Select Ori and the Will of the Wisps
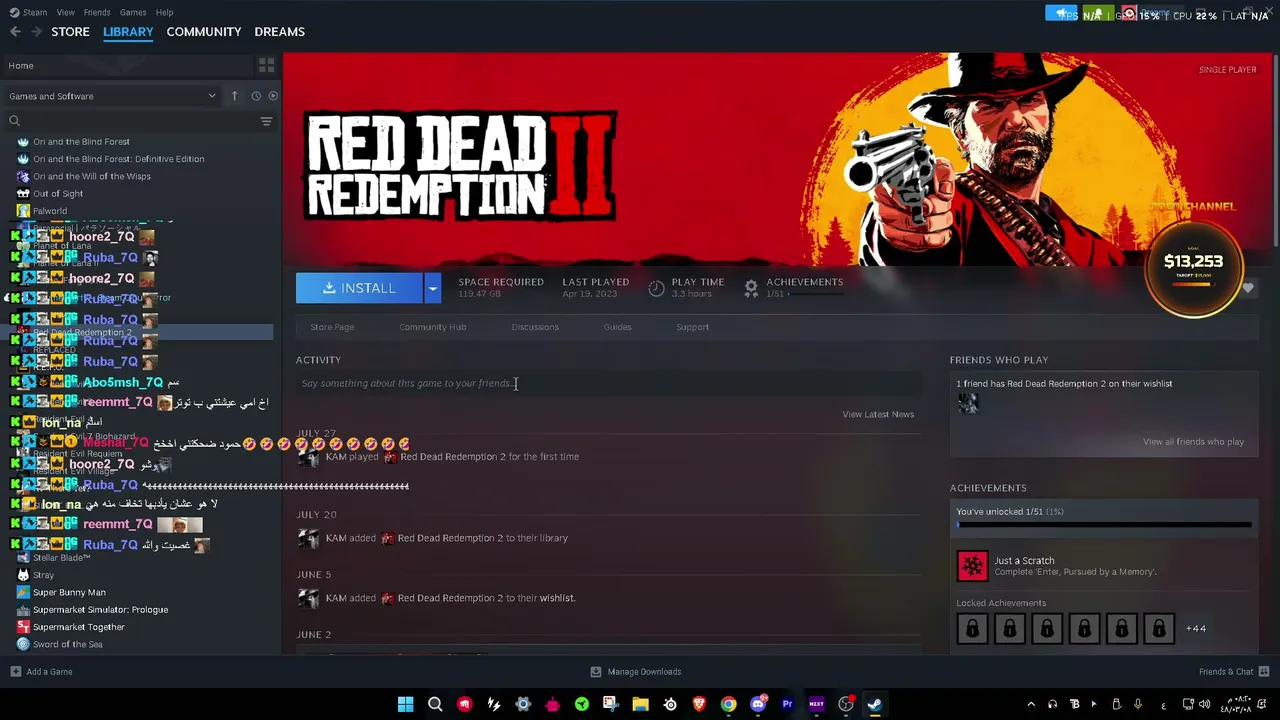The width and height of the screenshot is (1280, 720). [92, 176]
